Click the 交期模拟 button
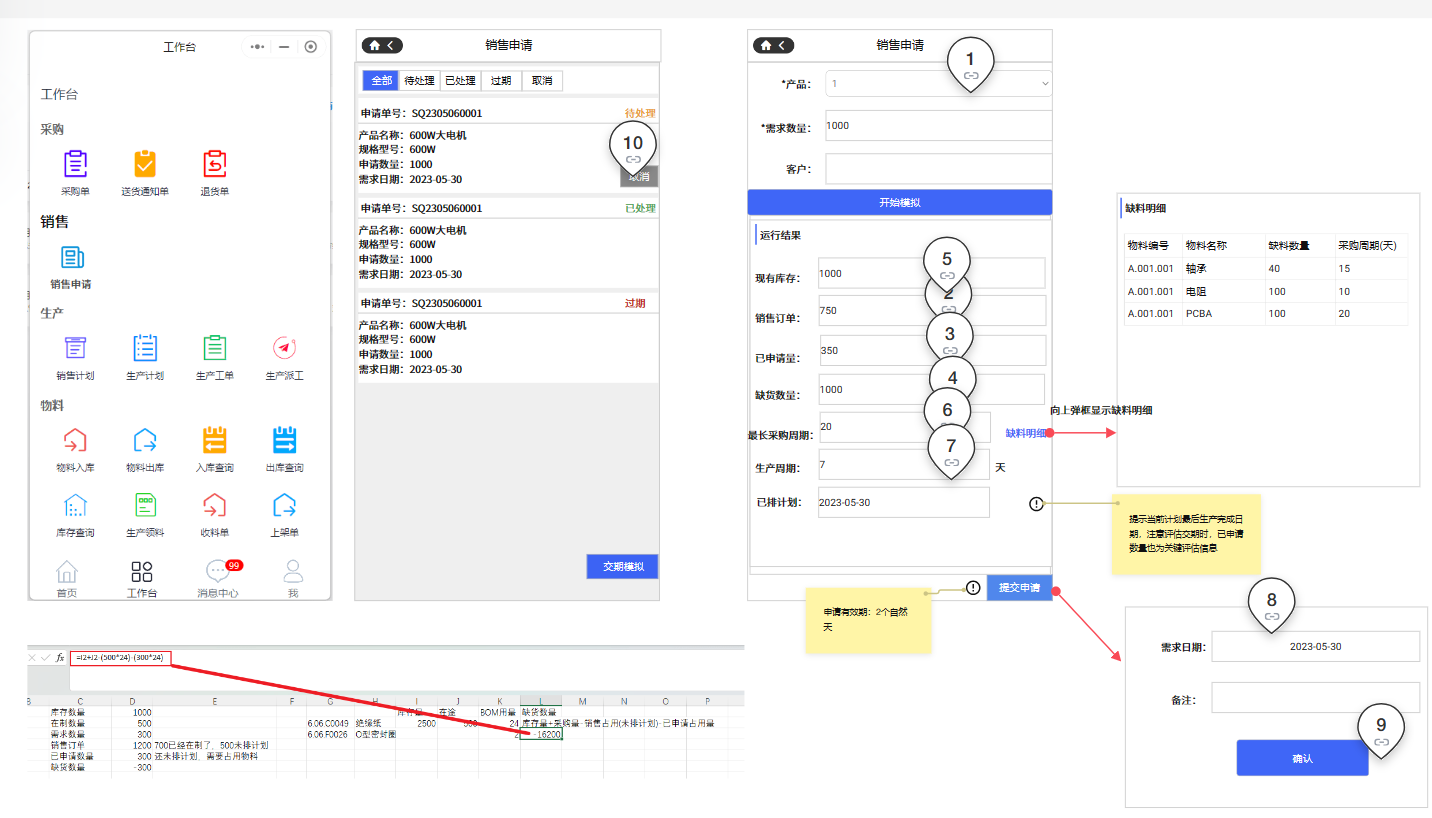Image resolution: width=1432 pixels, height=818 pixels. point(622,567)
